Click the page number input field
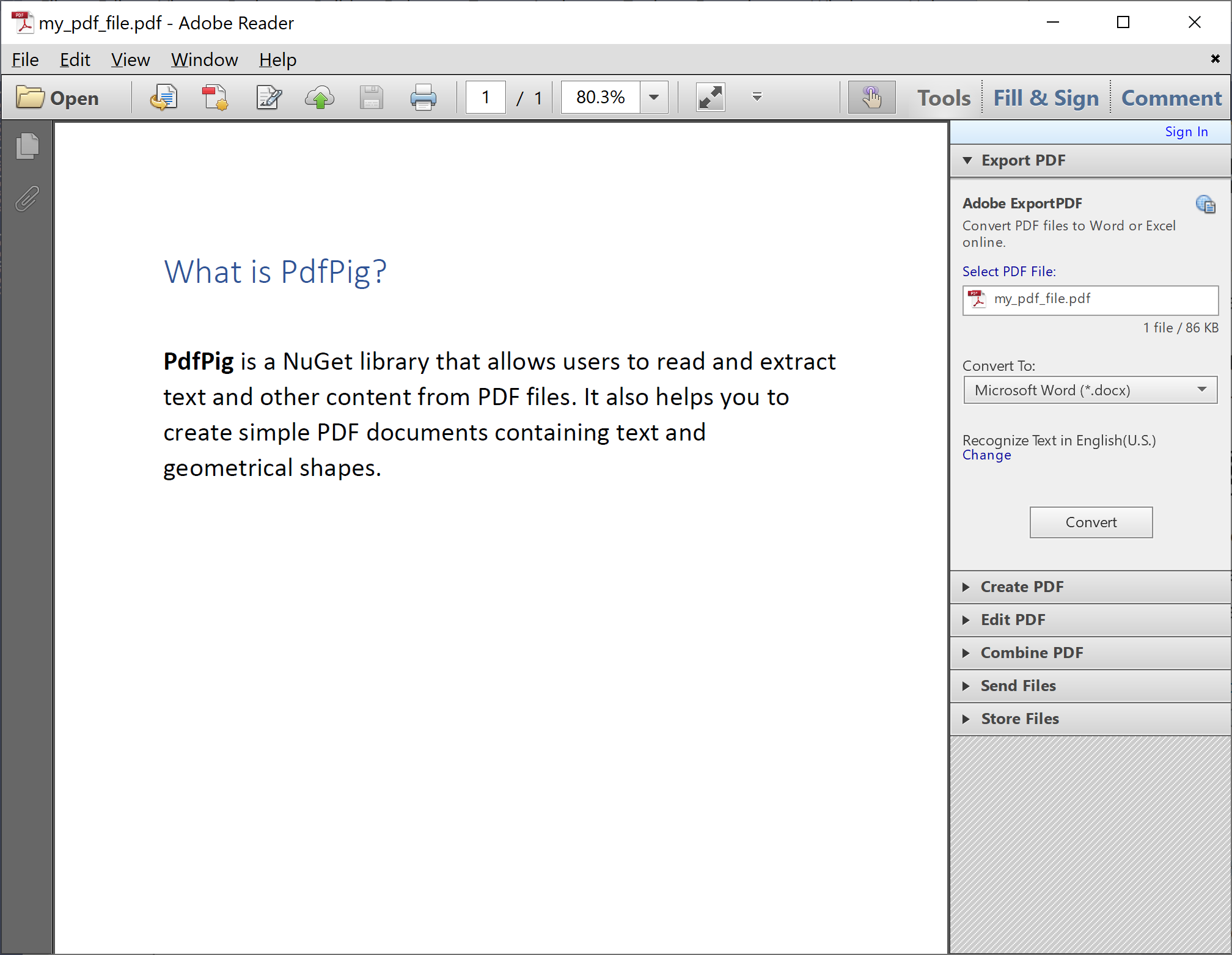The width and height of the screenshot is (1232, 955). tap(485, 98)
